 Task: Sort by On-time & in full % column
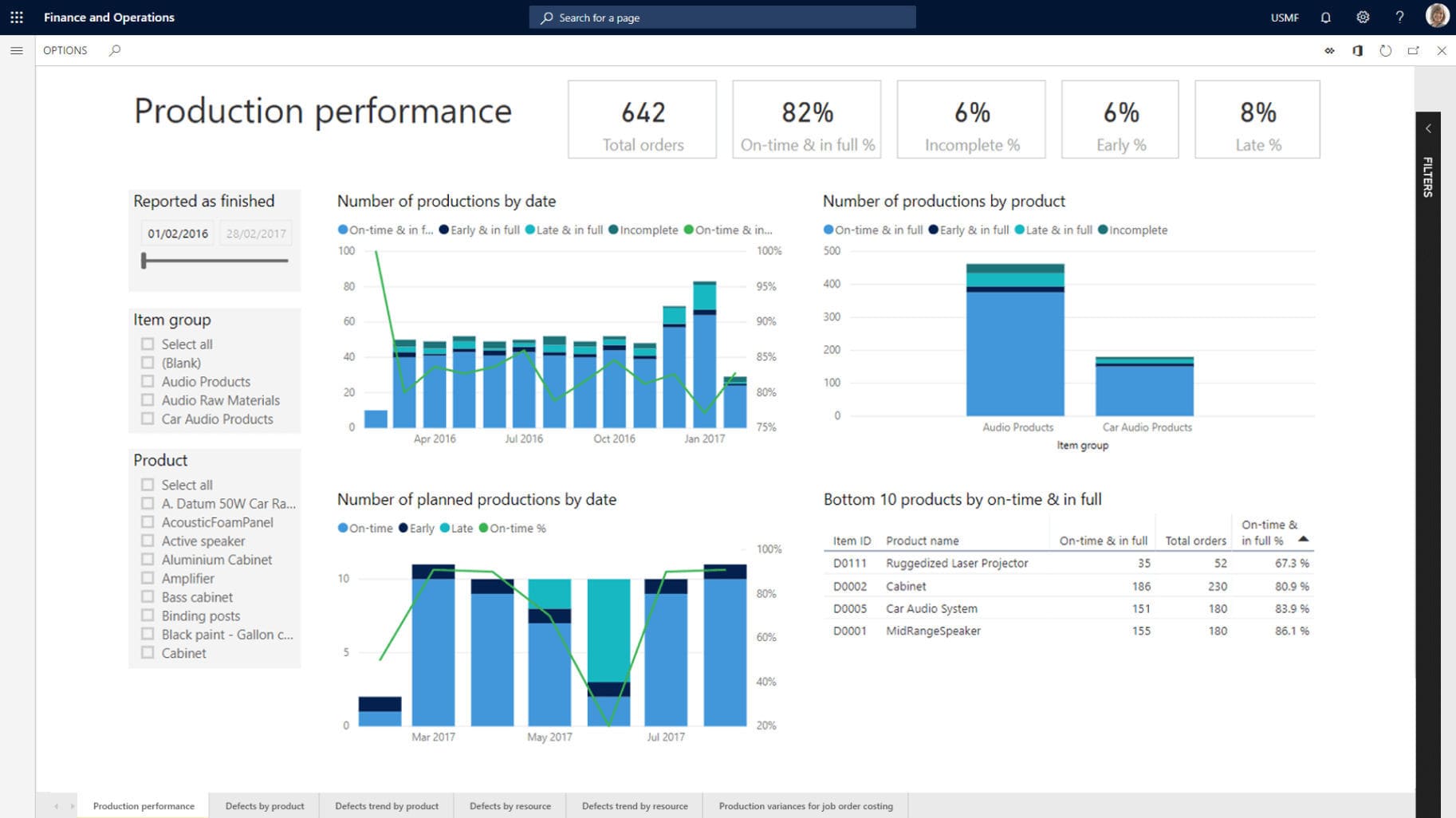[1273, 531]
